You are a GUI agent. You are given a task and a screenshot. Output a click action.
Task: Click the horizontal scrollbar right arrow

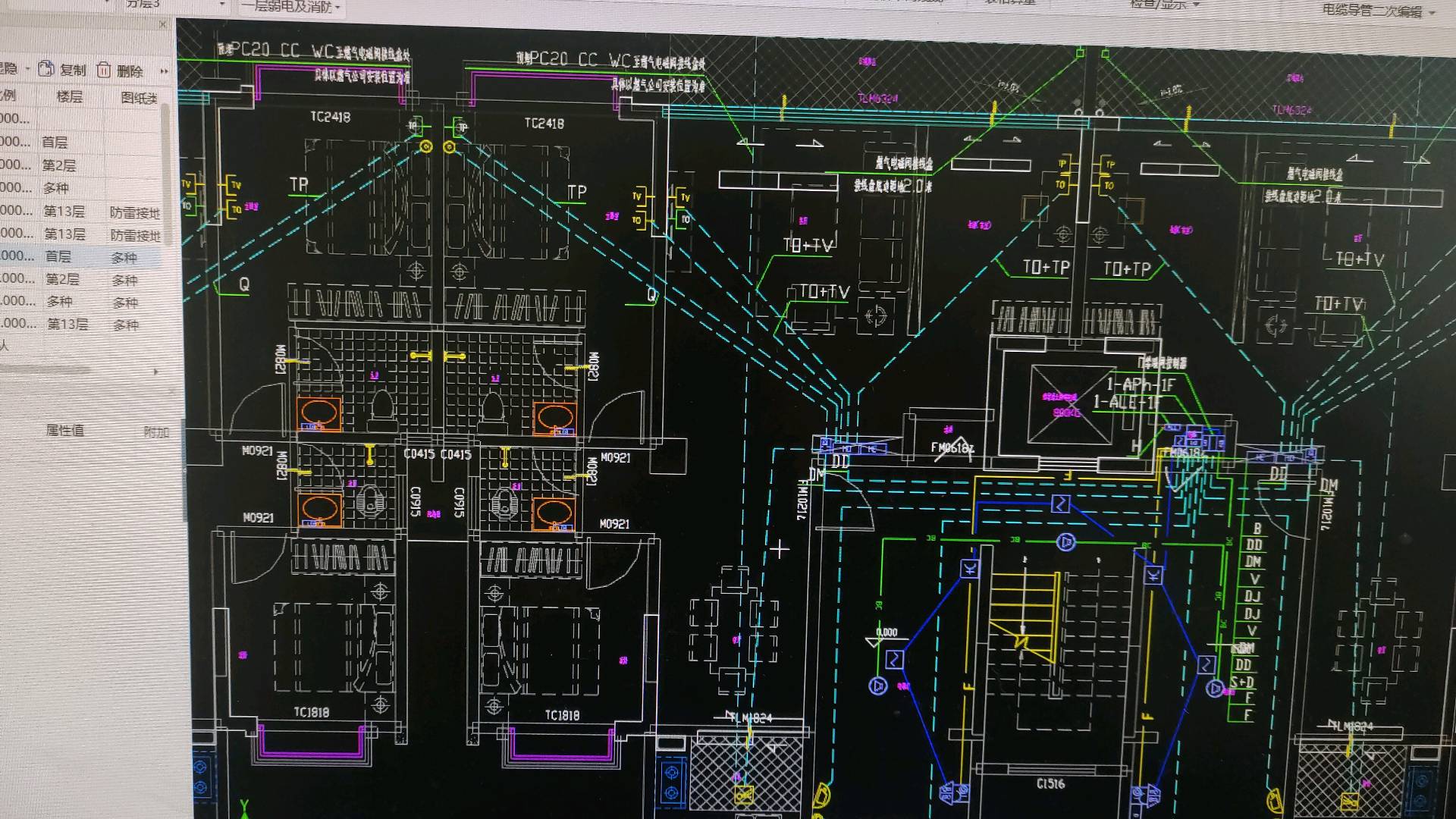pos(156,372)
